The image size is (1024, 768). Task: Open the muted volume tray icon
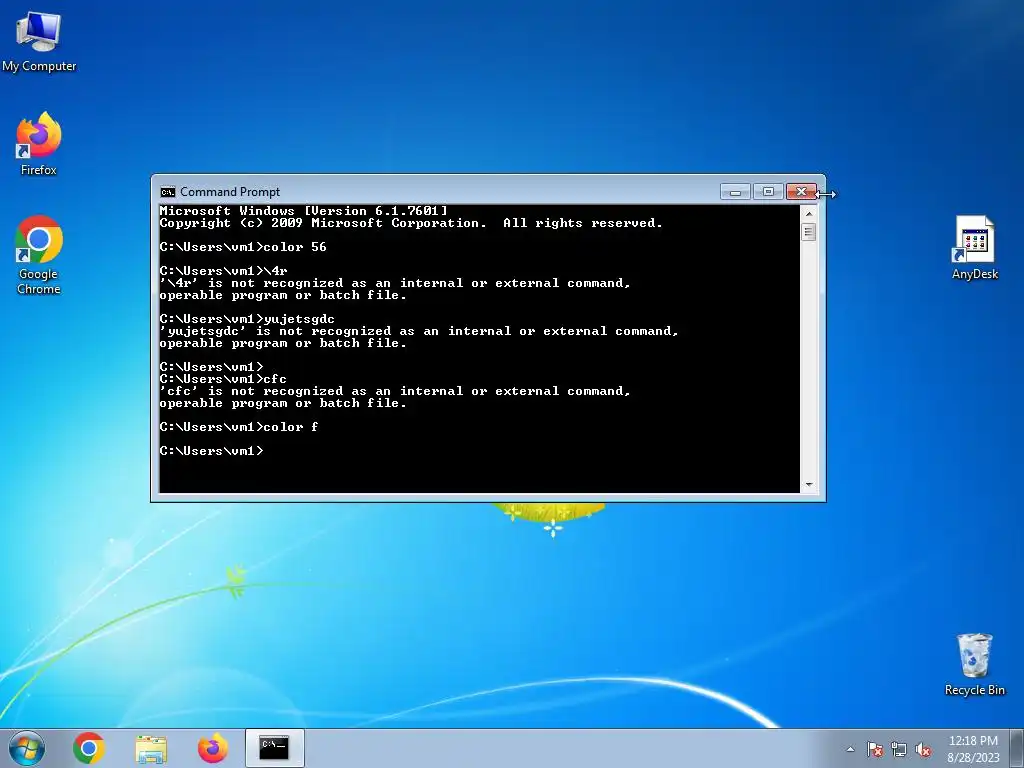[923, 749]
